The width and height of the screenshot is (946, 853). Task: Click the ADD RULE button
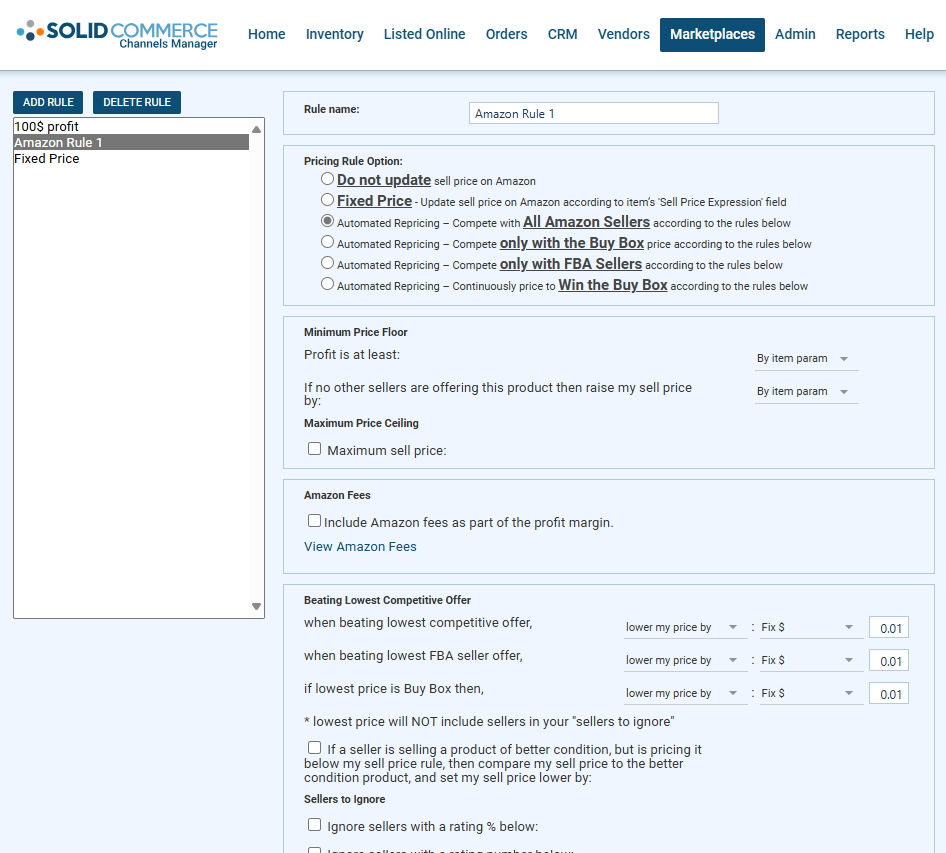click(48, 103)
